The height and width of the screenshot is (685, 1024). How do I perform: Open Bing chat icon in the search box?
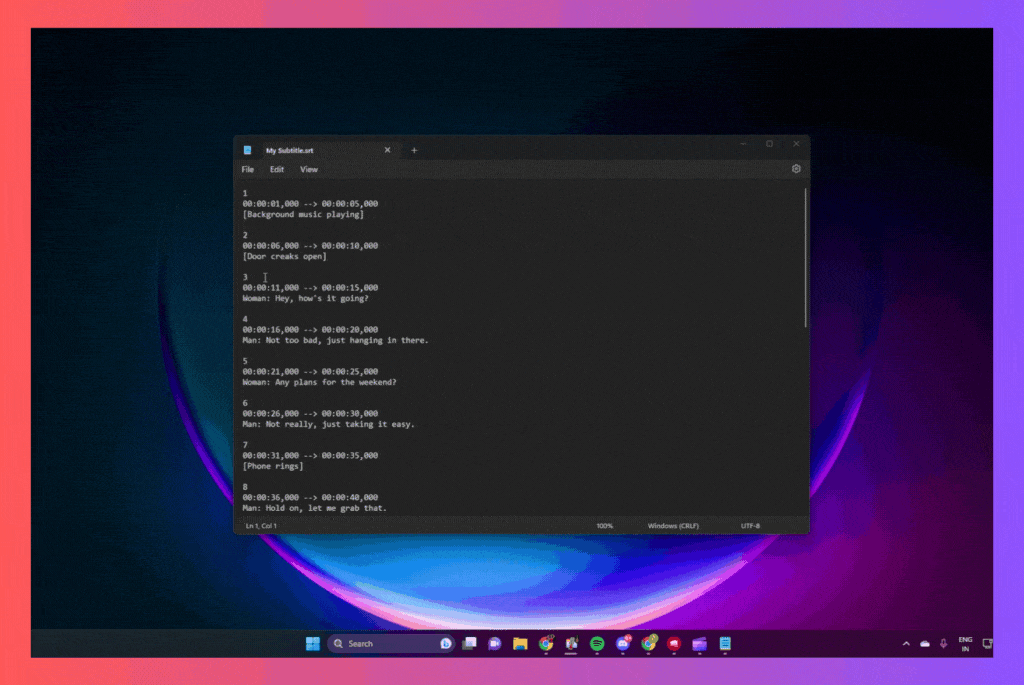446,644
